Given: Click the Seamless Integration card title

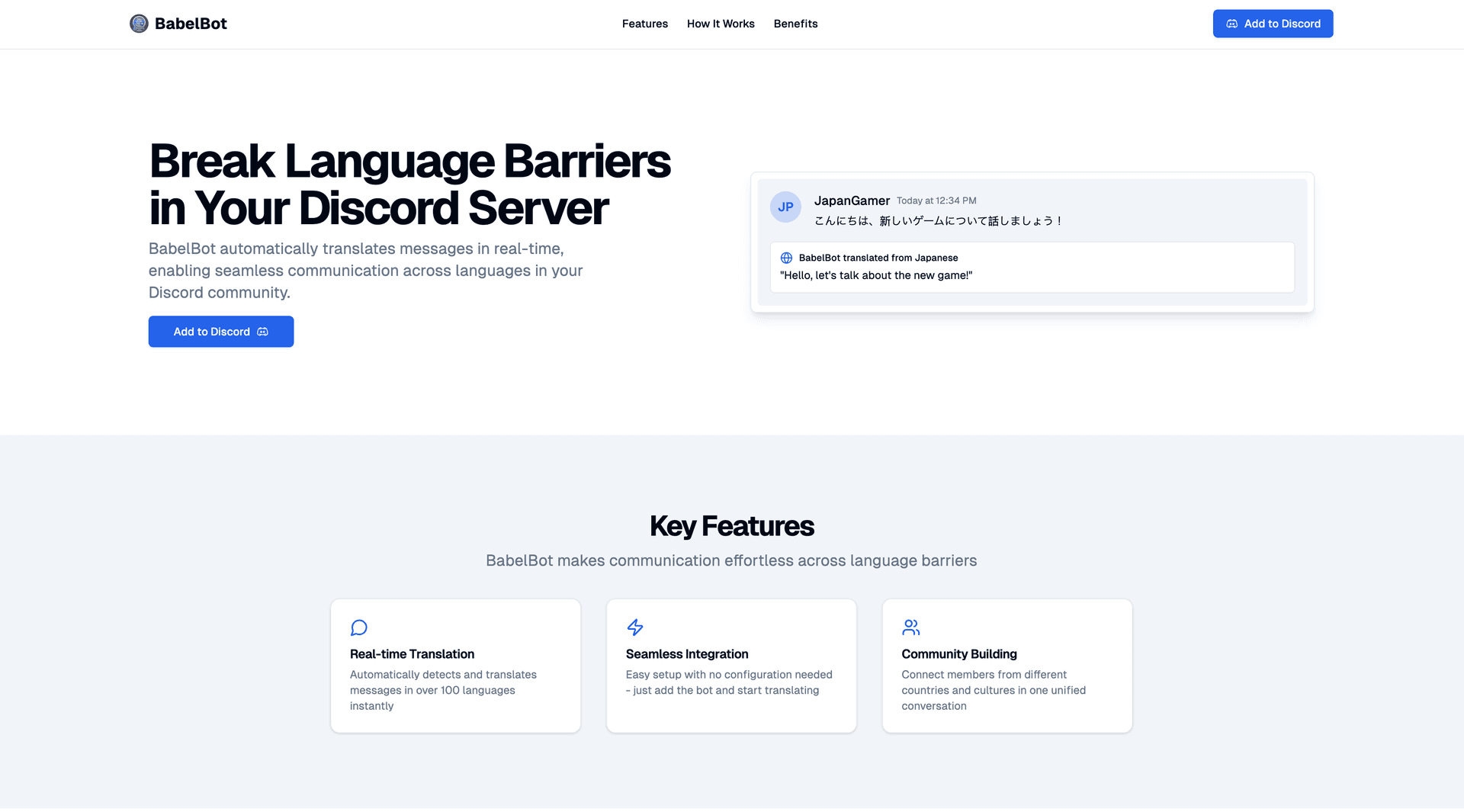Looking at the screenshot, I should tap(687, 654).
